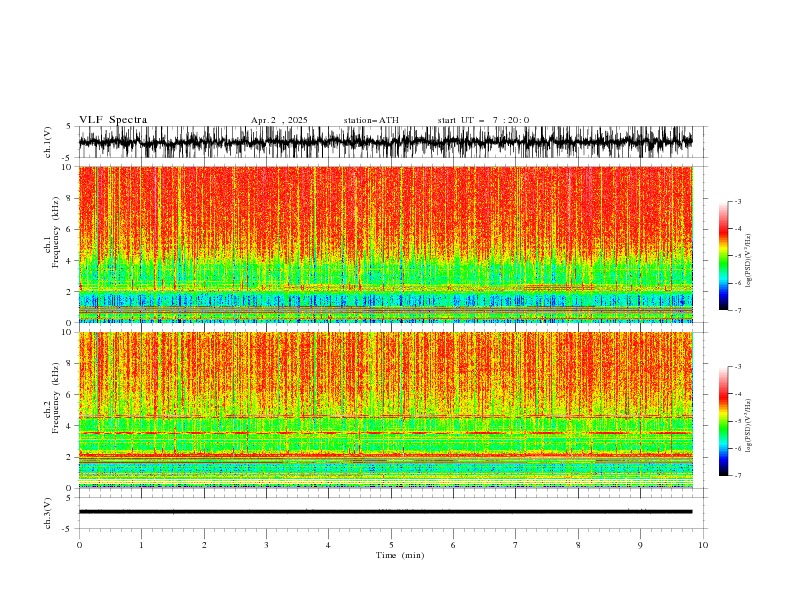
Task: Click the "ch.3(V)" axis label
Action: pyautogui.click(x=48, y=513)
